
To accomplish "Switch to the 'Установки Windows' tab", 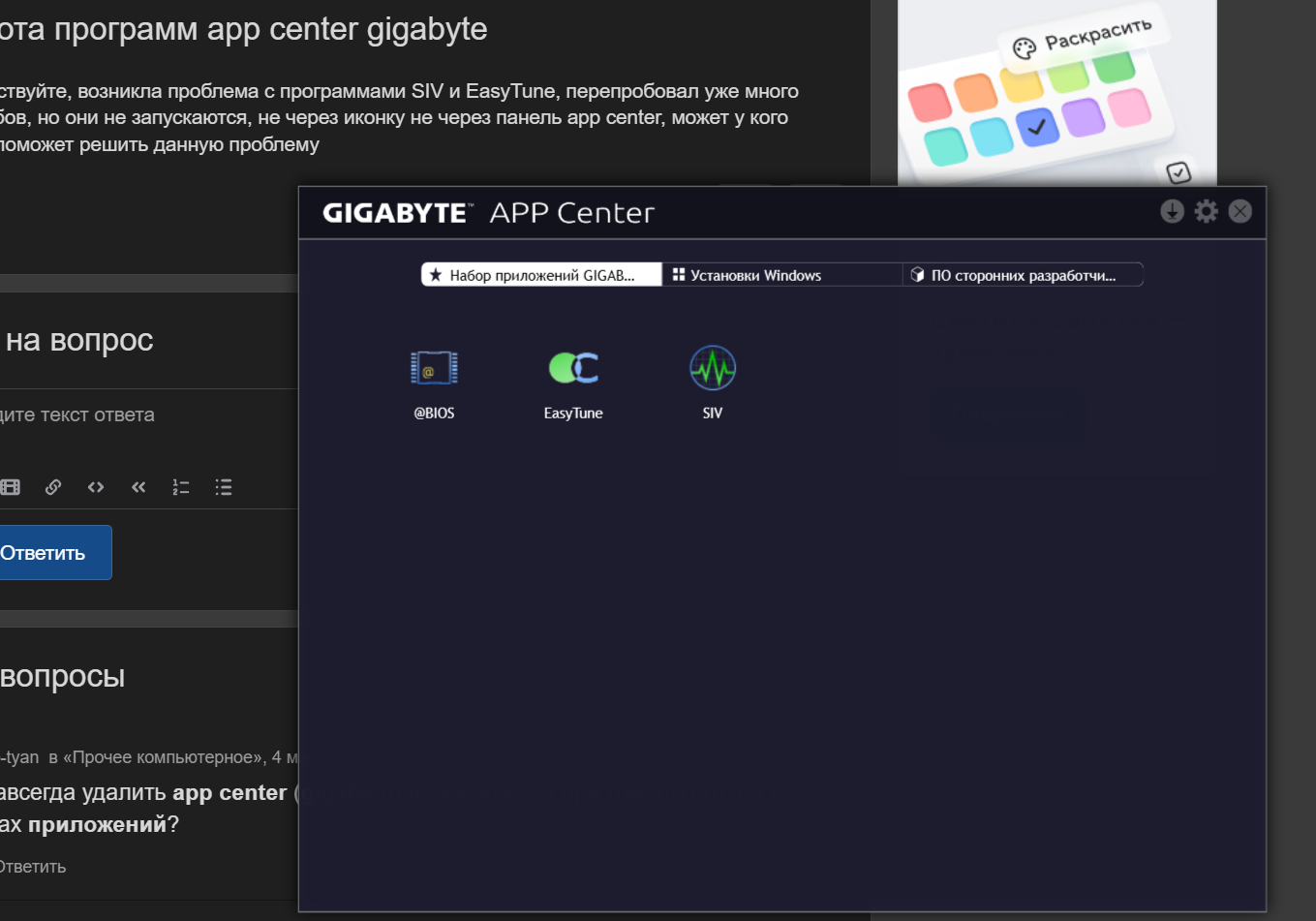I will (782, 275).
